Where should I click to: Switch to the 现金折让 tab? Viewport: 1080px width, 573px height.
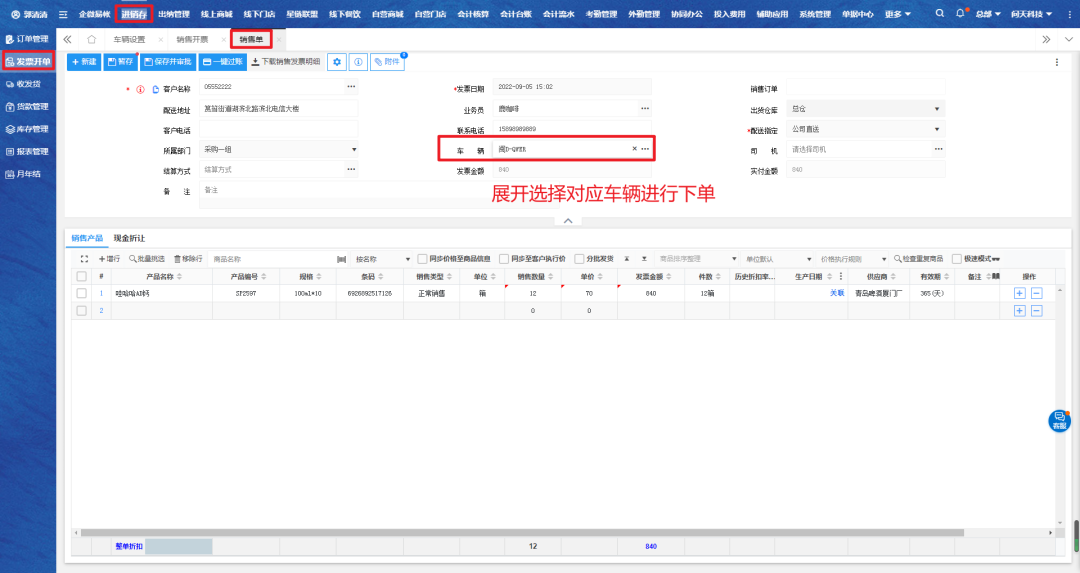(129, 238)
